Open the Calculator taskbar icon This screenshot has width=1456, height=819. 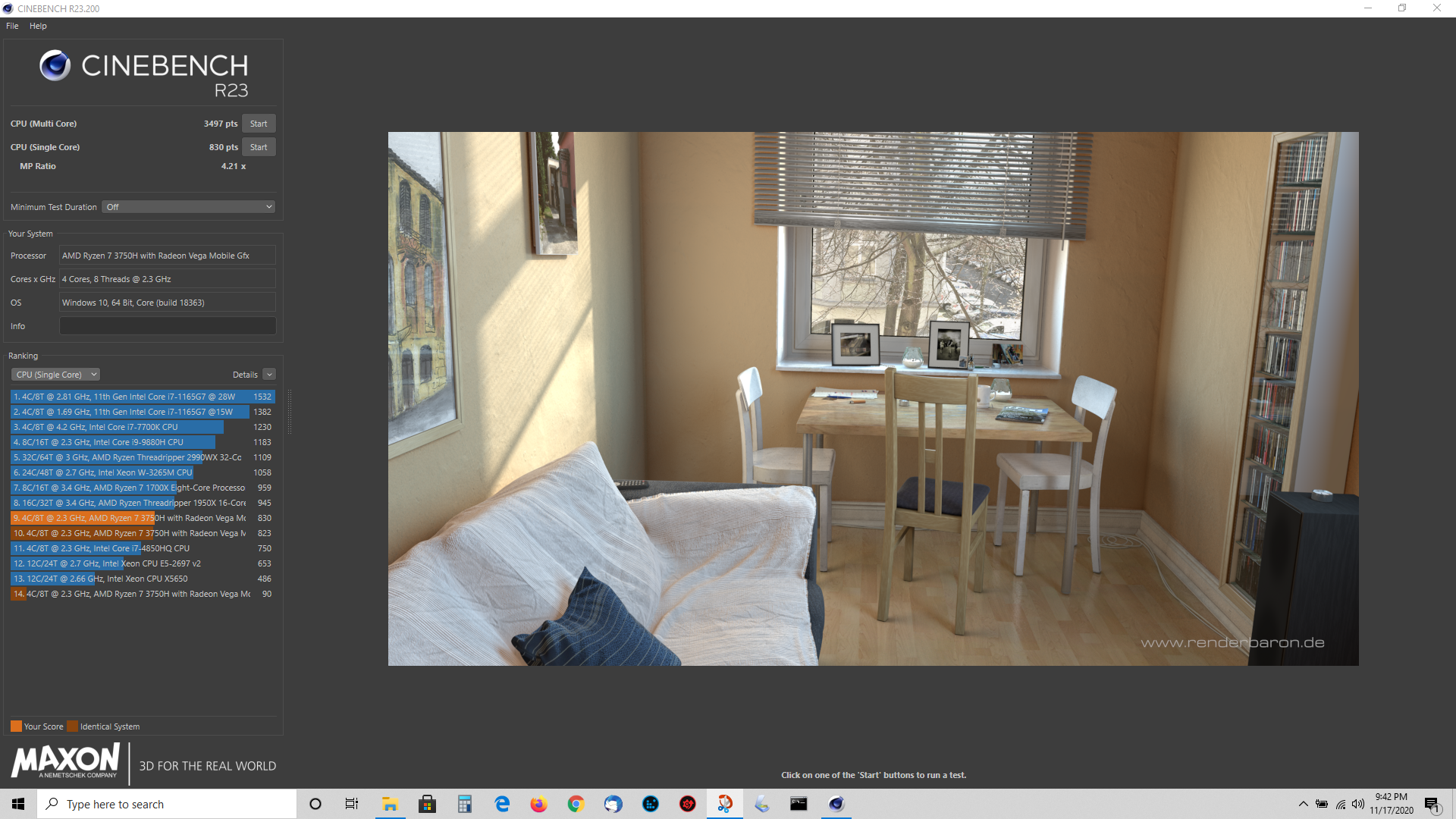[465, 804]
